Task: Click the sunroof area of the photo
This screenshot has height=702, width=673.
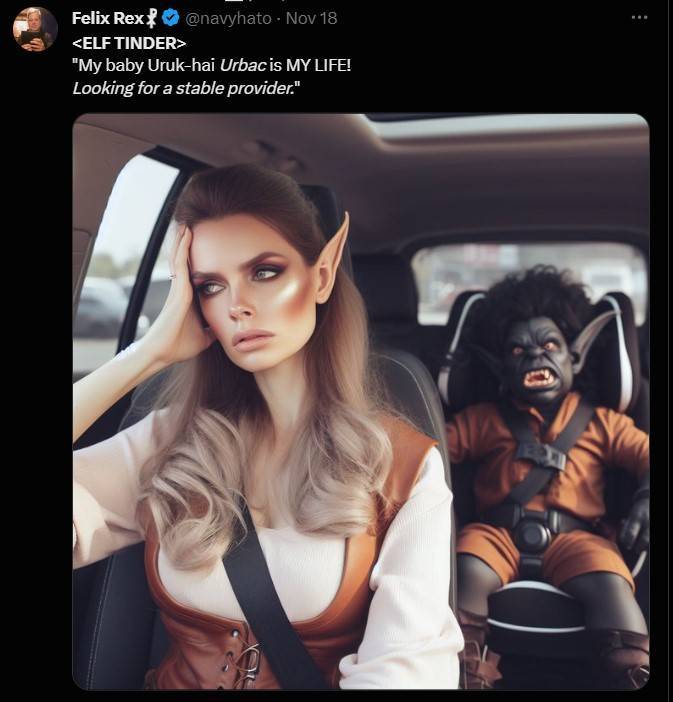Action: [x=506, y=126]
